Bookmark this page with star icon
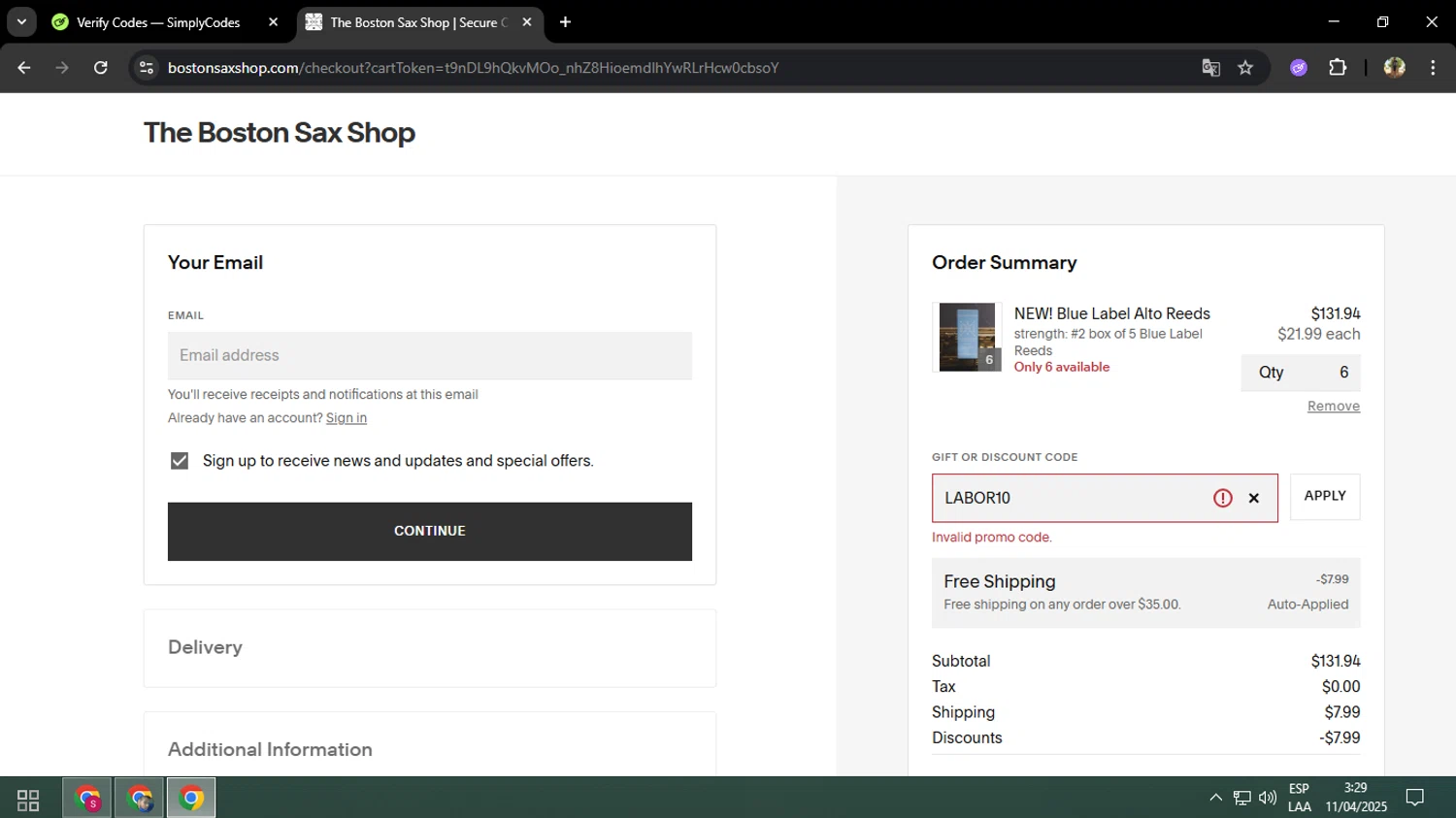Viewport: 1456px width, 818px height. (1245, 68)
